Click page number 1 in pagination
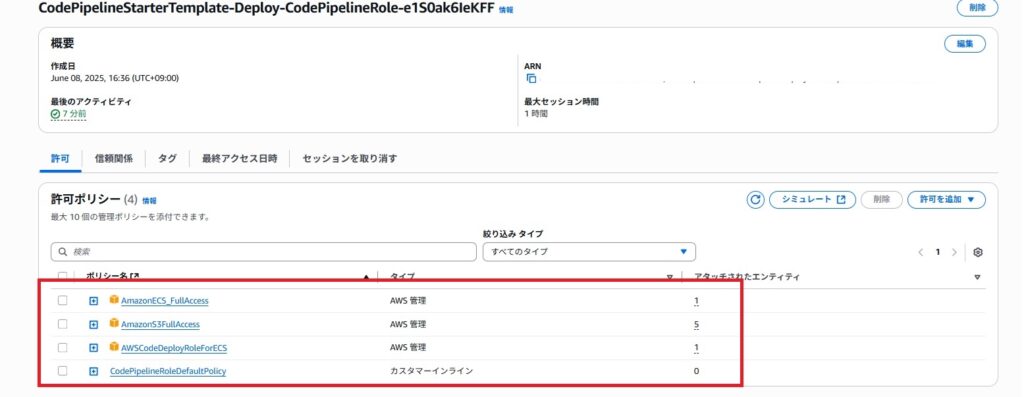1024x397 pixels. pyautogui.click(x=938, y=252)
